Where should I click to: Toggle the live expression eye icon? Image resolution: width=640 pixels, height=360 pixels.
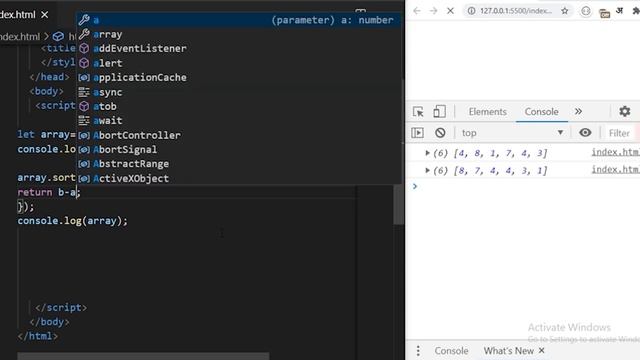[x=585, y=133]
